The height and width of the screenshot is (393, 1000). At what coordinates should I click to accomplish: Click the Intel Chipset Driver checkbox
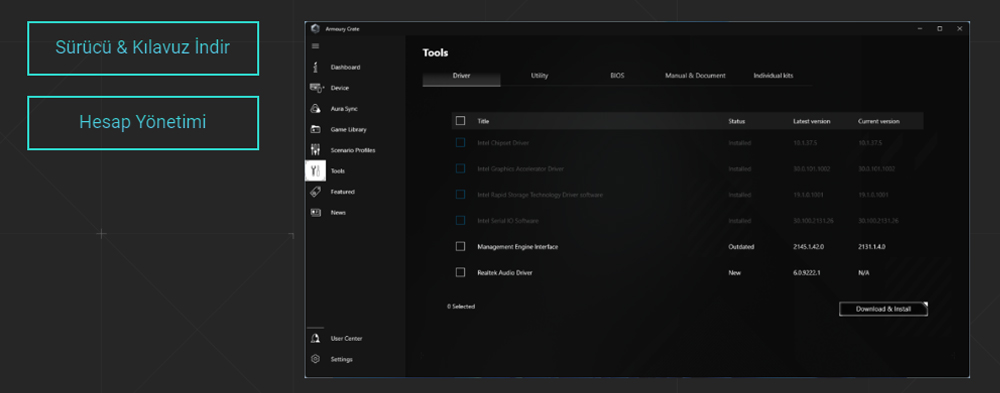point(460,143)
